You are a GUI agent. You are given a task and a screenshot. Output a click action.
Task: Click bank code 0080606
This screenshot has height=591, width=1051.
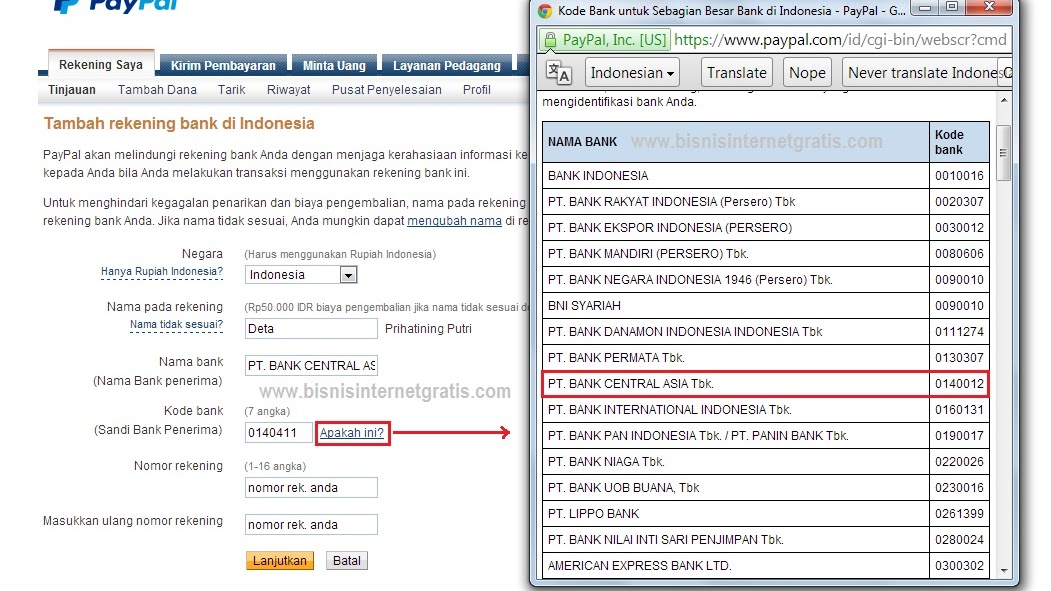(959, 254)
